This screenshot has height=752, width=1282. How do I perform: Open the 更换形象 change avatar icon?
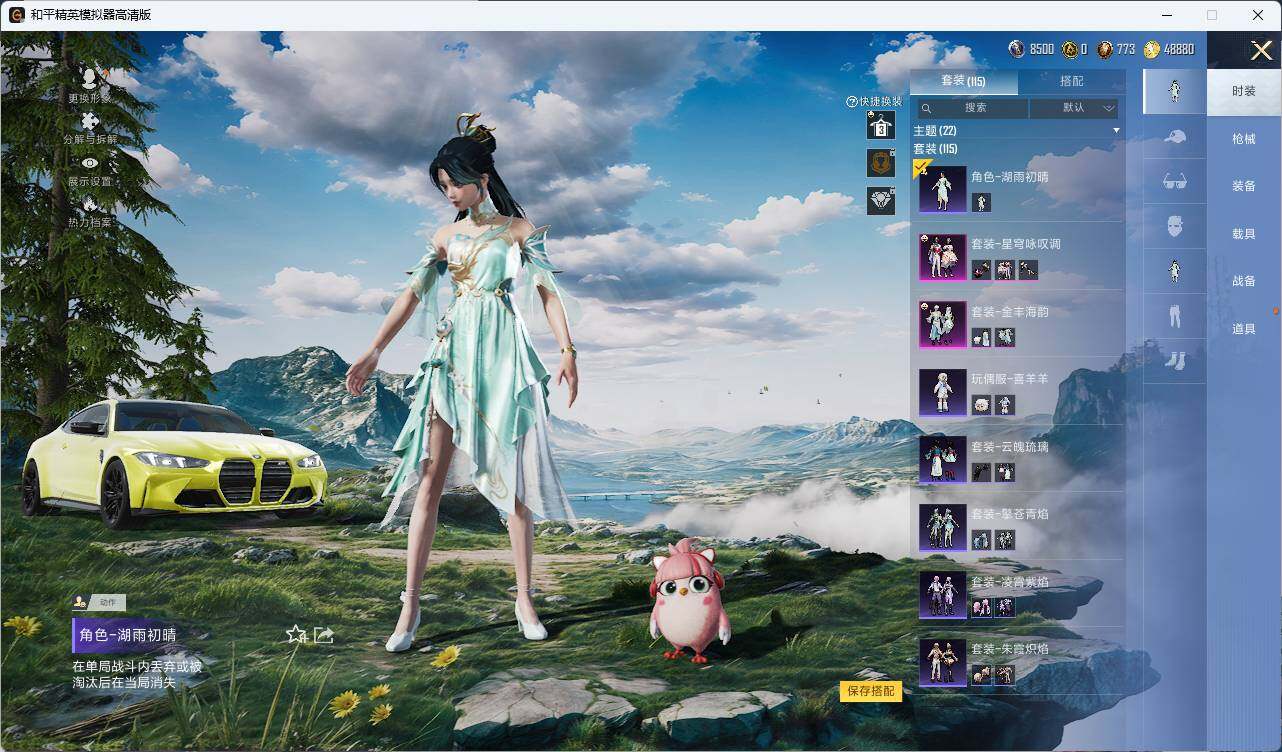coord(89,79)
